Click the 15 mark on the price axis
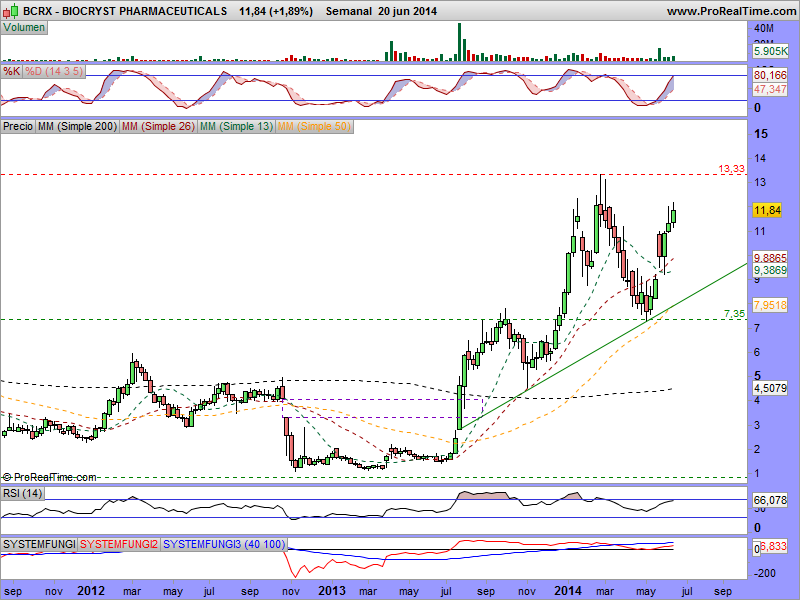 (761, 134)
